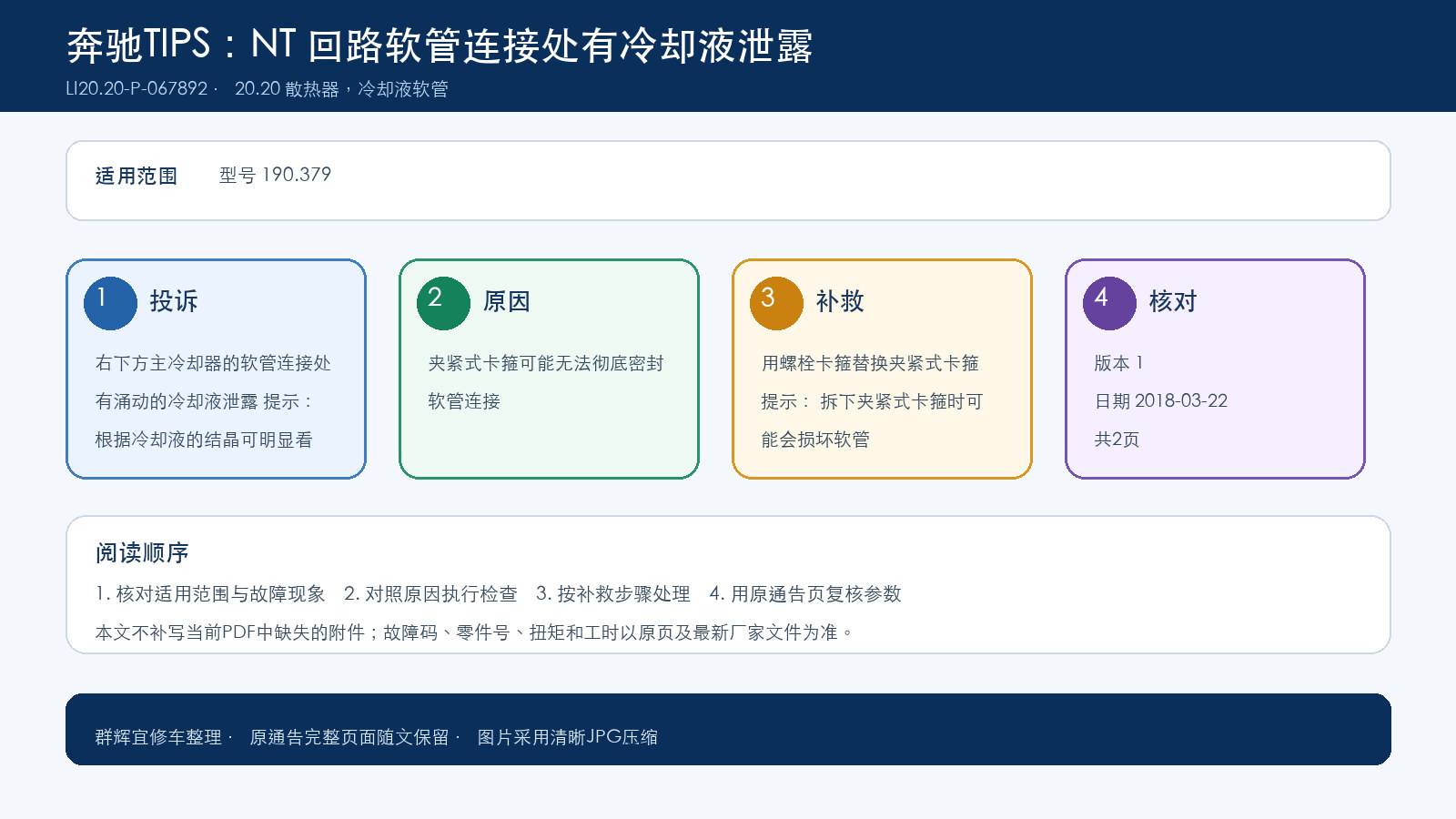This screenshot has height=819, width=1456.
Task: Select the 投诉 card heading
Action: pos(174,301)
